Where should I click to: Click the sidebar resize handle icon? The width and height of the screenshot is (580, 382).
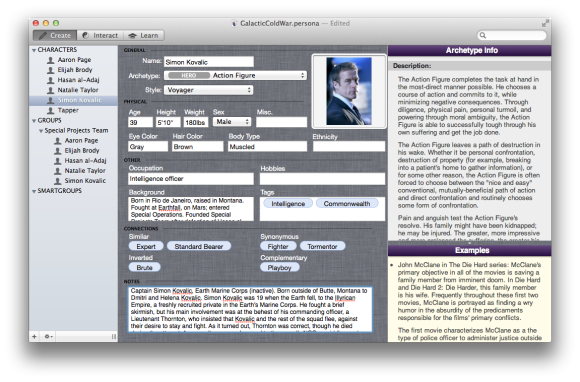coord(114,336)
